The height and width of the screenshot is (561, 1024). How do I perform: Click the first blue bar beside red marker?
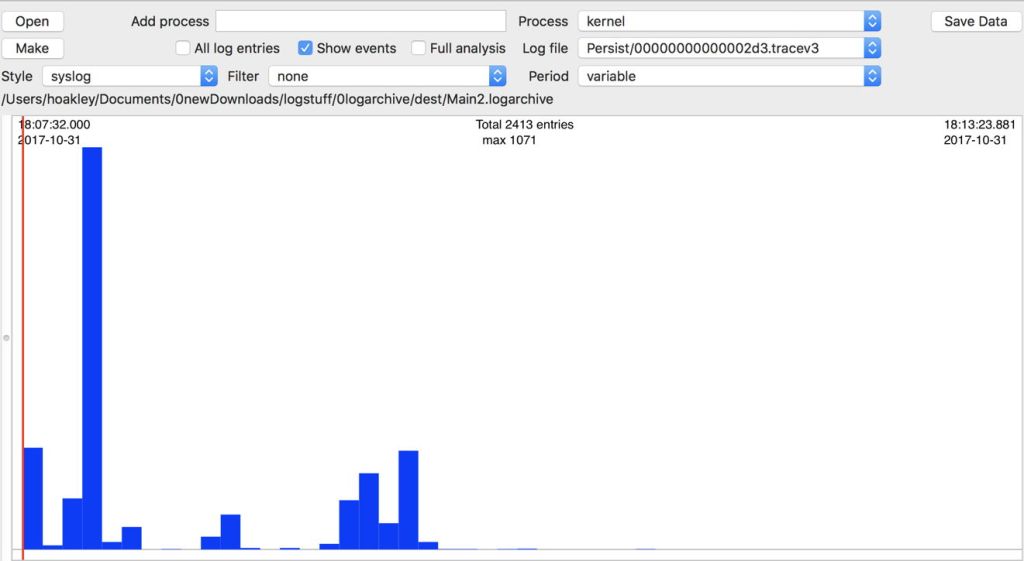33,498
